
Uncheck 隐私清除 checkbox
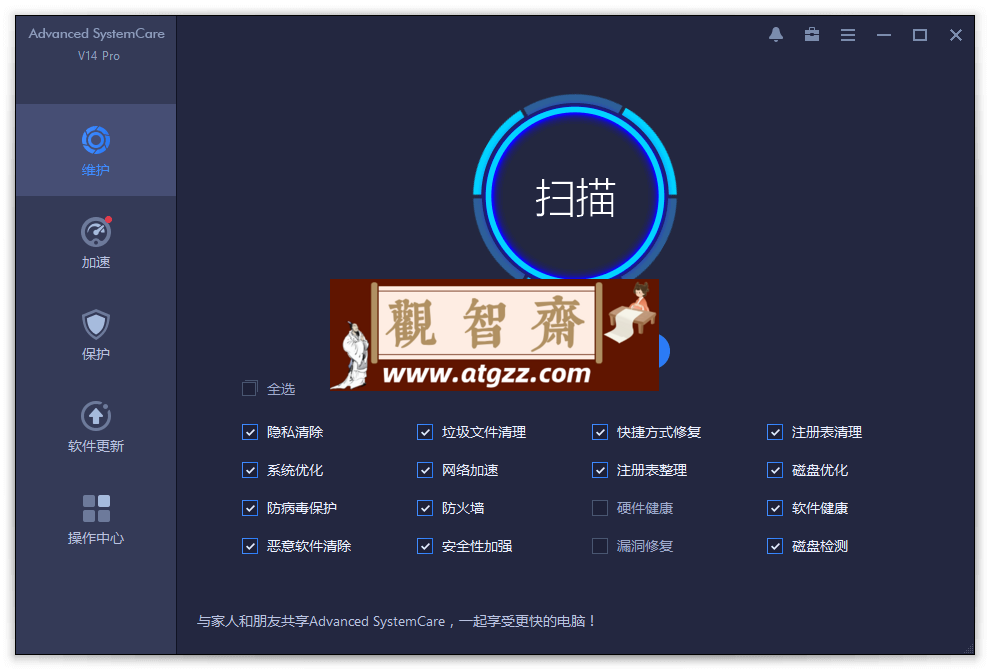tap(250, 432)
